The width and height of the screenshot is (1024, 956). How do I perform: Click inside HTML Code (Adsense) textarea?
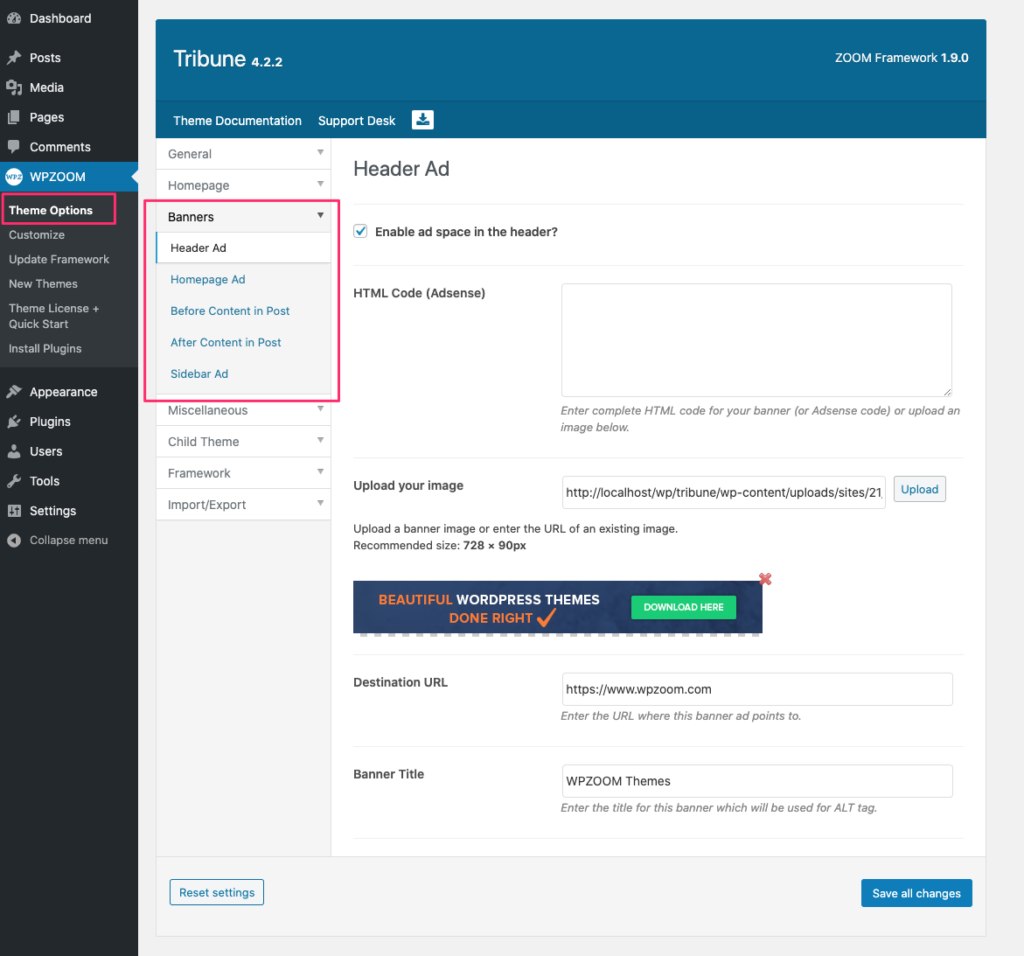pyautogui.click(x=756, y=340)
